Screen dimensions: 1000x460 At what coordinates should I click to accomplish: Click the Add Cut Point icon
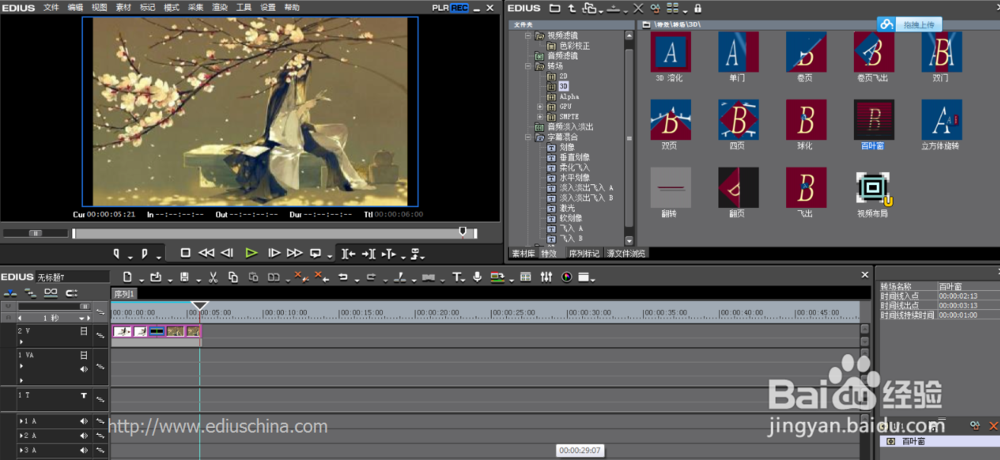click(399, 277)
